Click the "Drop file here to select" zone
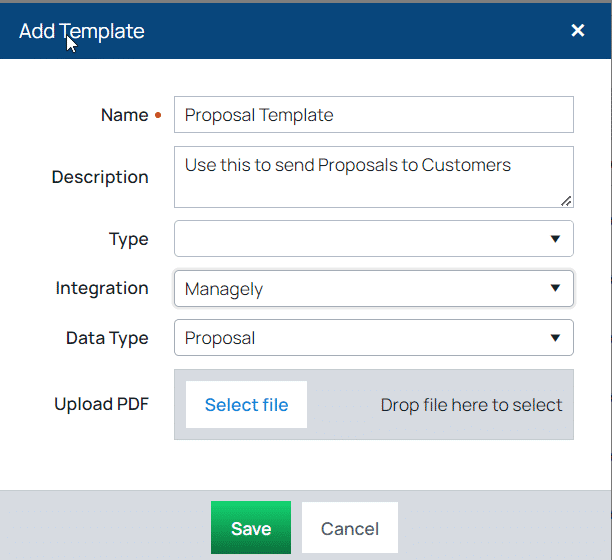Screen dimensions: 612x560 (x=471, y=405)
